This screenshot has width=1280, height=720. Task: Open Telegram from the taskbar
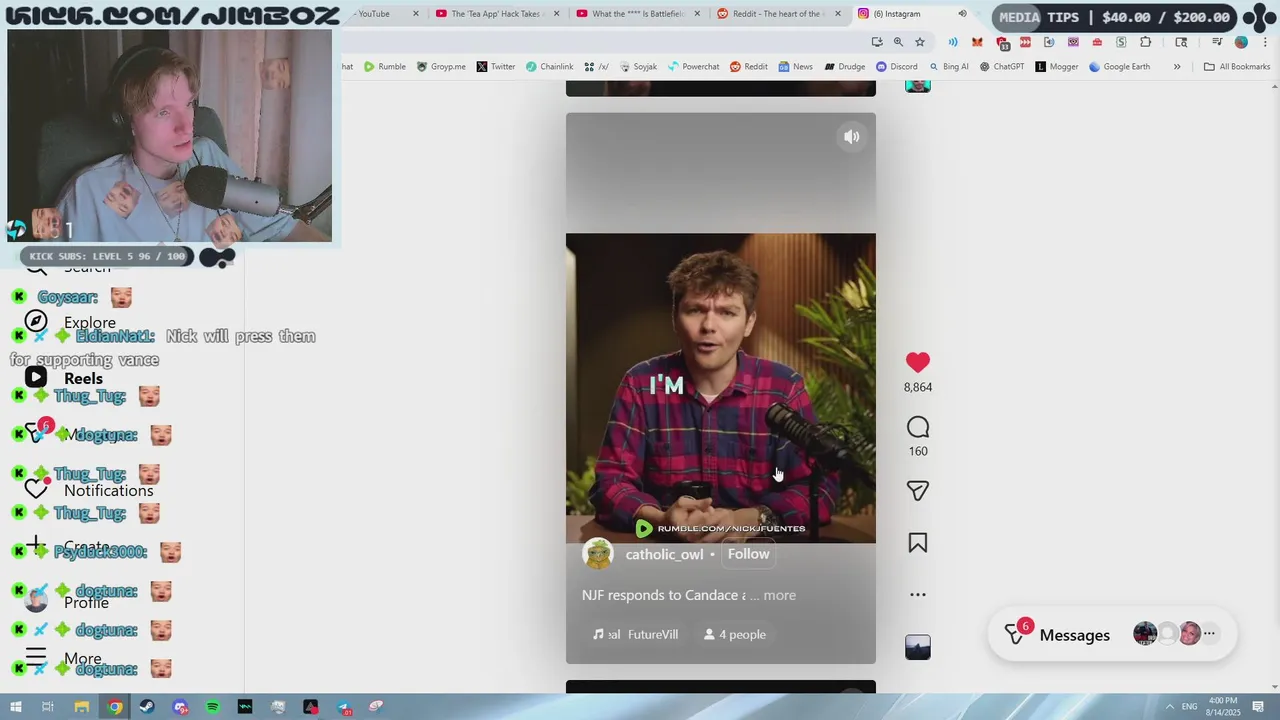coord(343,707)
